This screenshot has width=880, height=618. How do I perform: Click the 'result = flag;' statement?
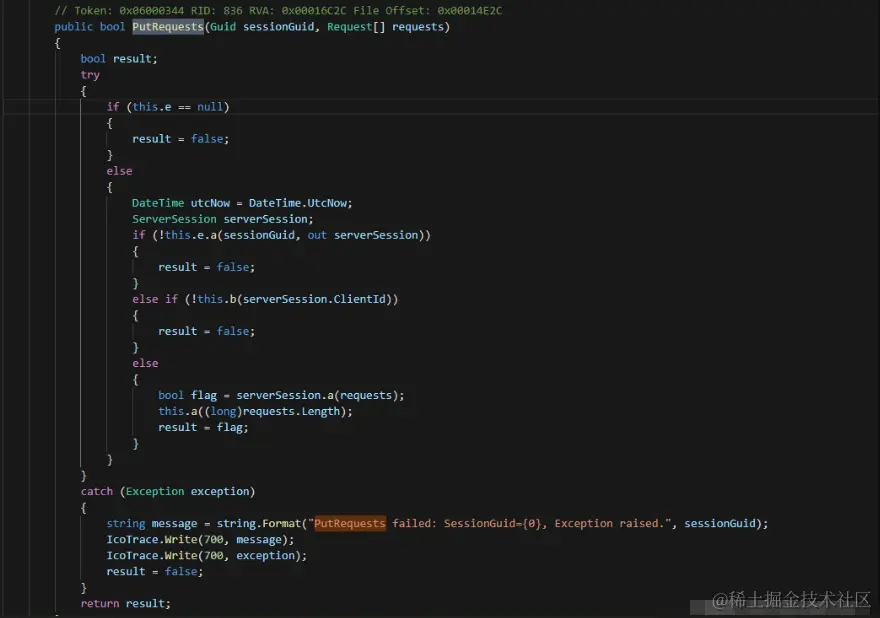[203, 427]
